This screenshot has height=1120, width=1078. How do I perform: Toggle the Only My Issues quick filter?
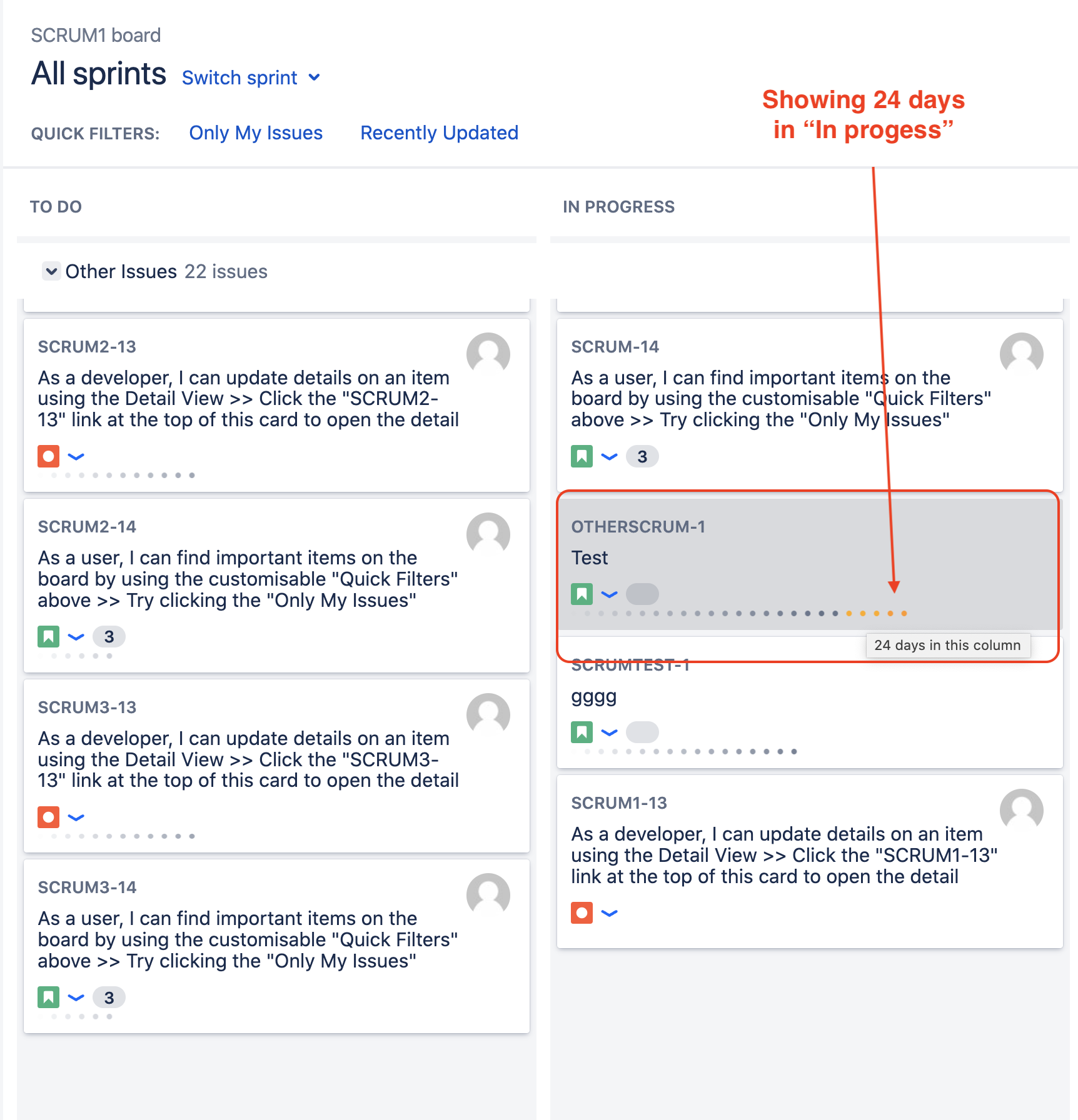coord(256,133)
